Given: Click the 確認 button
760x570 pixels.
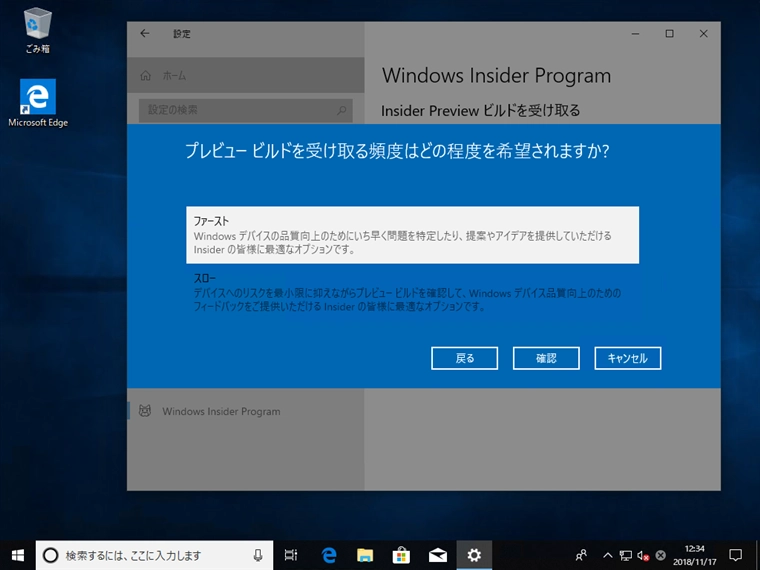Looking at the screenshot, I should pos(546,358).
